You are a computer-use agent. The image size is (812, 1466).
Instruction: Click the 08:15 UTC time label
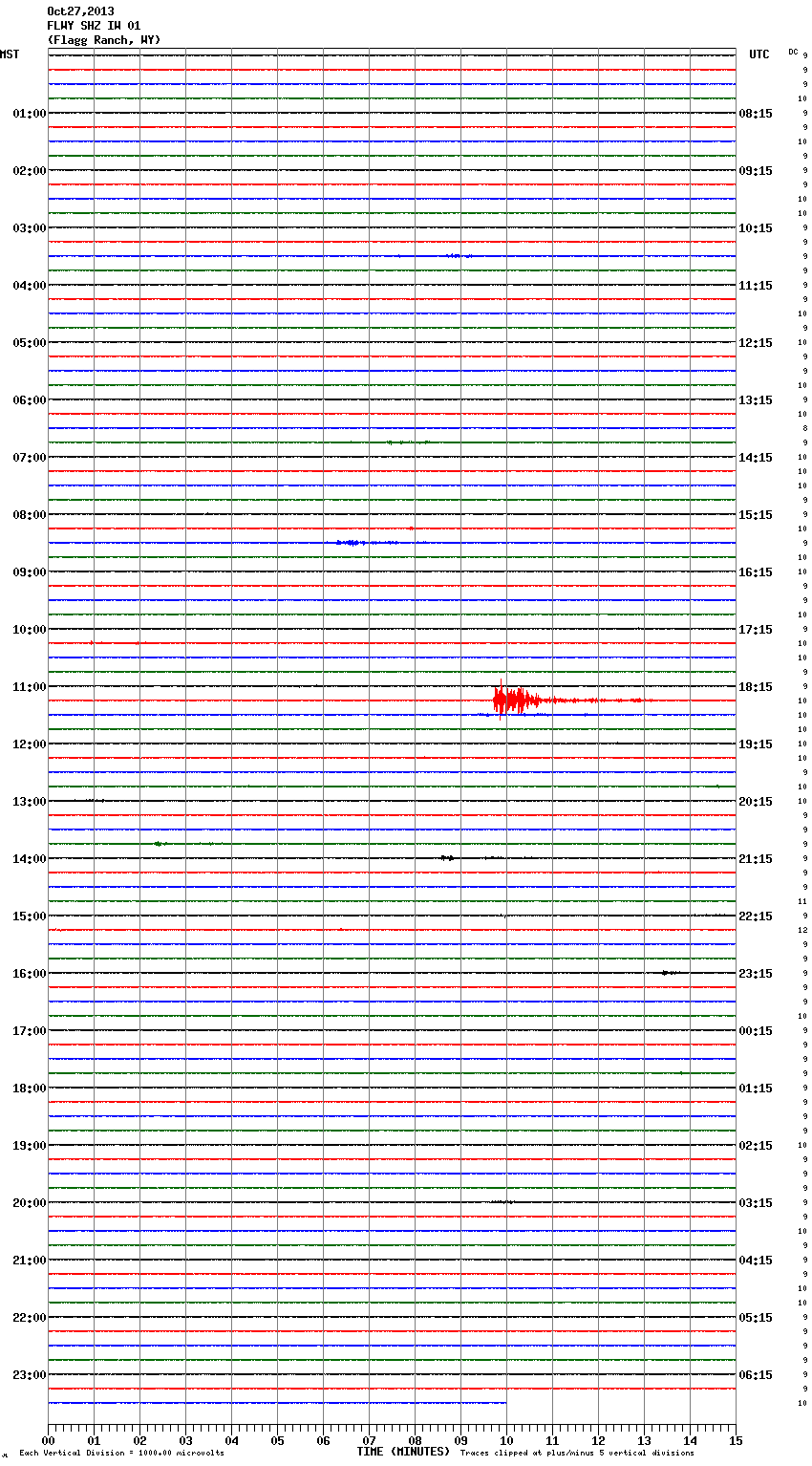pos(756,114)
